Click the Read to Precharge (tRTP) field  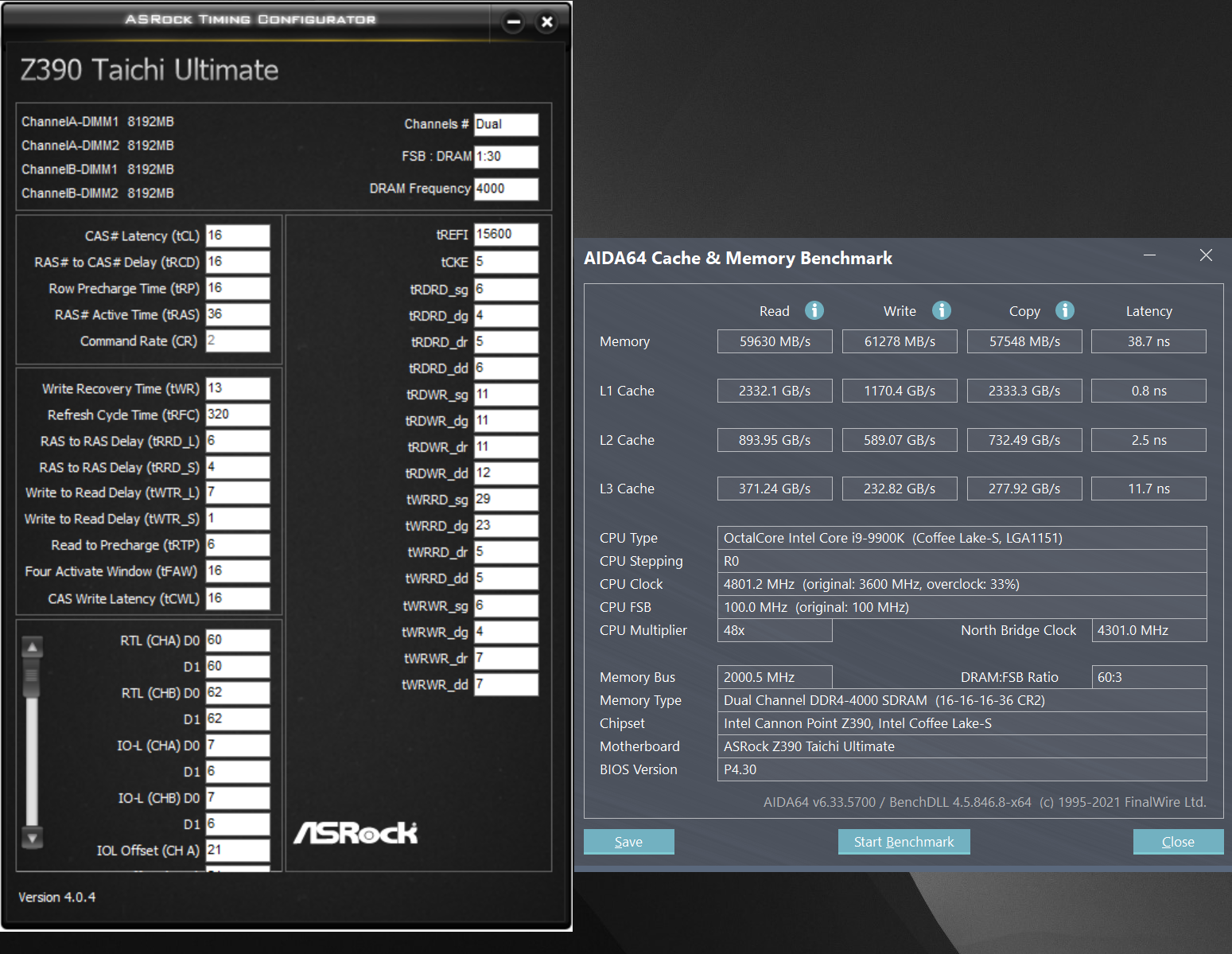[238, 545]
